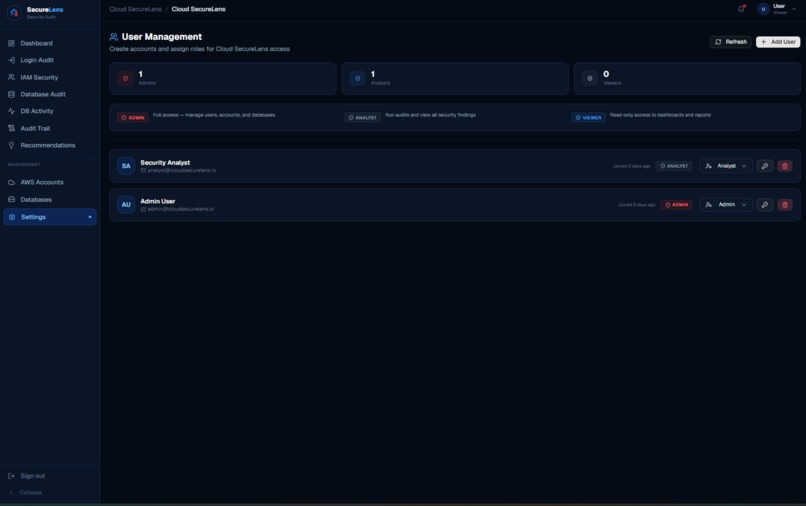
Task: Refresh the user list
Action: coord(730,42)
